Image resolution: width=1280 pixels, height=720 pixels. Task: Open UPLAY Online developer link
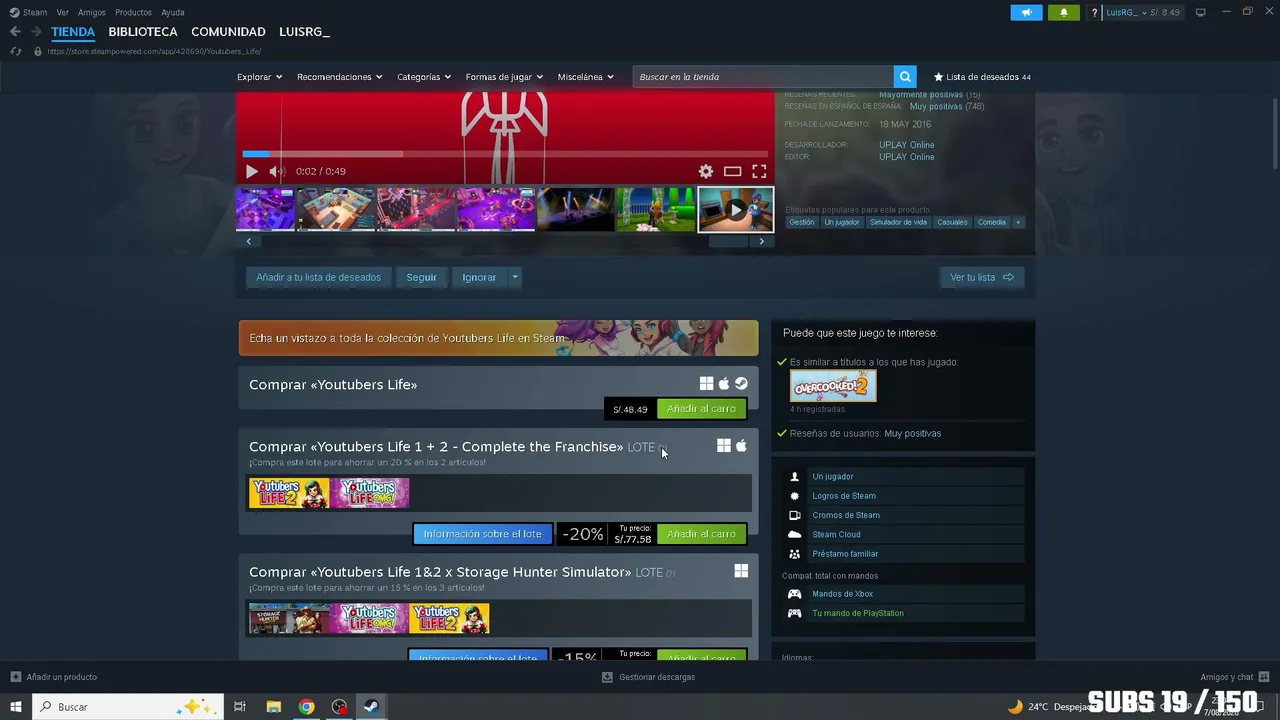coord(907,145)
